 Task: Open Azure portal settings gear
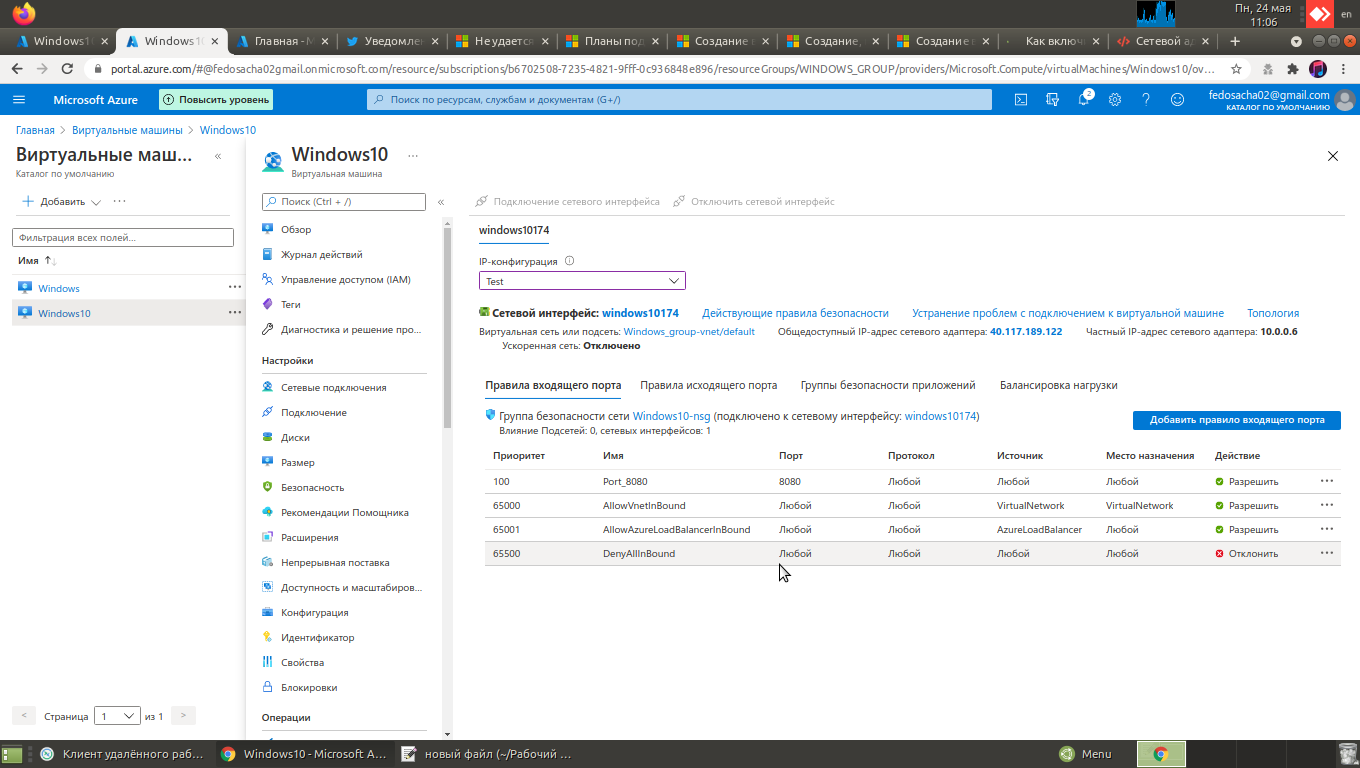click(1115, 100)
